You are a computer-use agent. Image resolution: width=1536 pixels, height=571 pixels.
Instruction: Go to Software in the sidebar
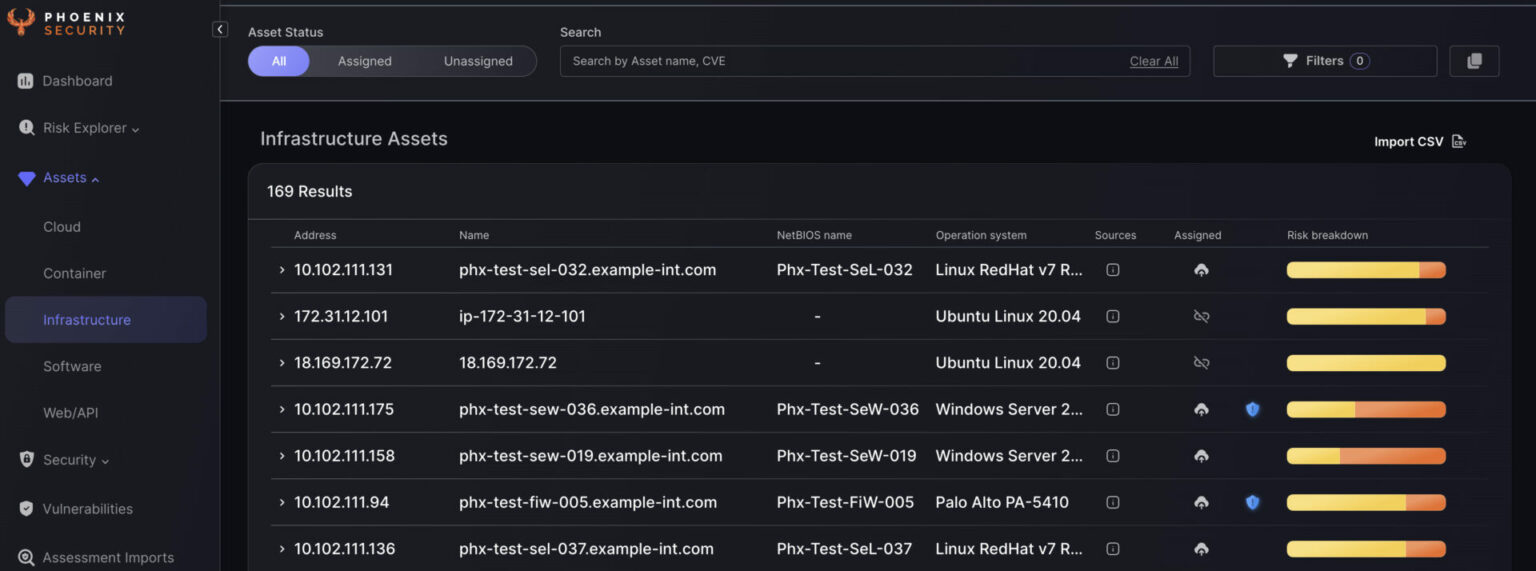click(72, 366)
